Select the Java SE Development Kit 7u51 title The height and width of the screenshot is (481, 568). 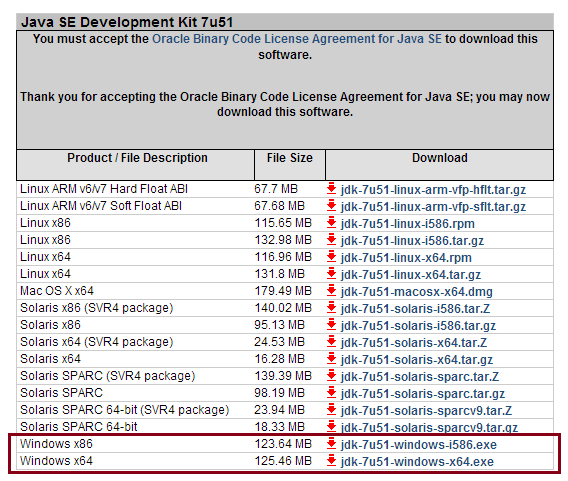tap(127, 22)
